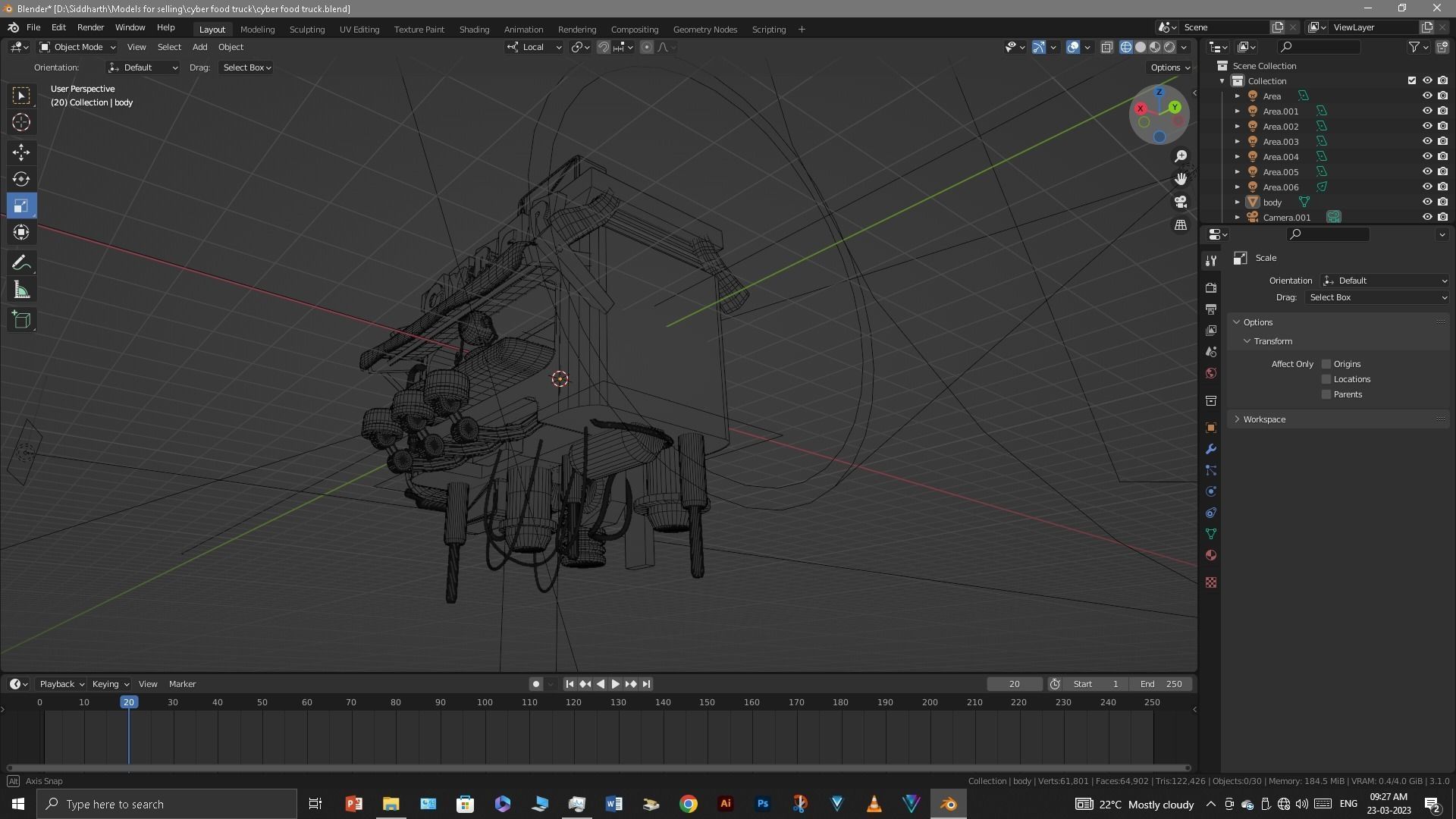Jump to the timeline start

tap(570, 684)
